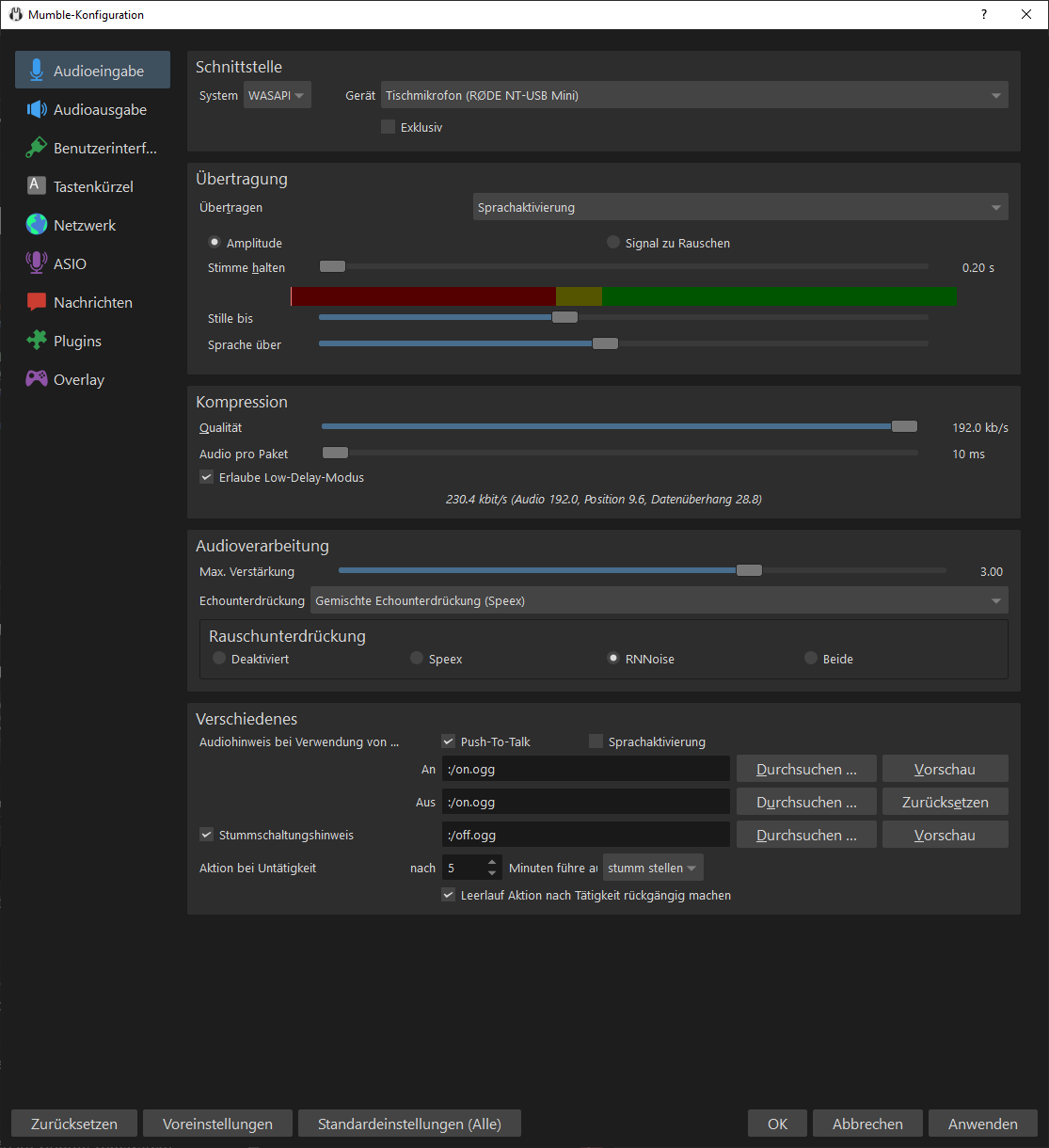The height and width of the screenshot is (1148, 1049).
Task: Enable the Exklusiv checkbox
Action: (x=388, y=127)
